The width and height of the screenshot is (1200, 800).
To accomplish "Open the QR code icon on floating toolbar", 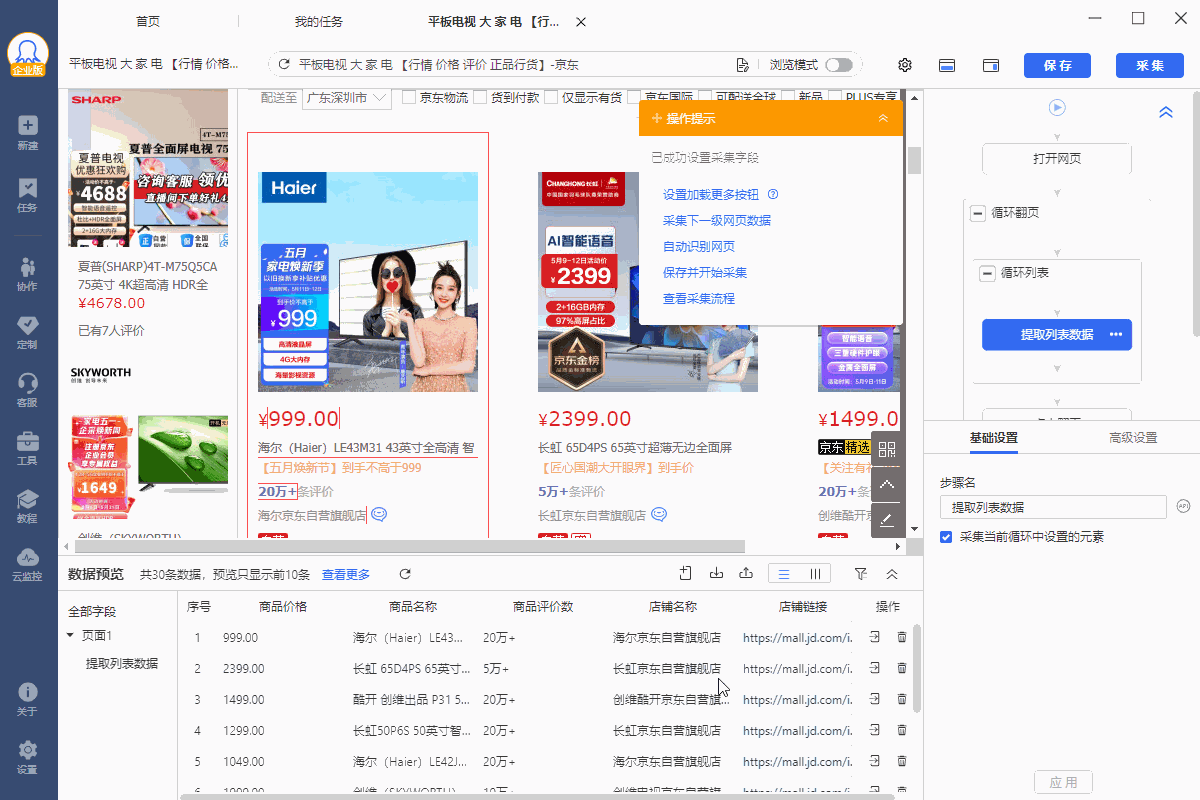I will [887, 449].
